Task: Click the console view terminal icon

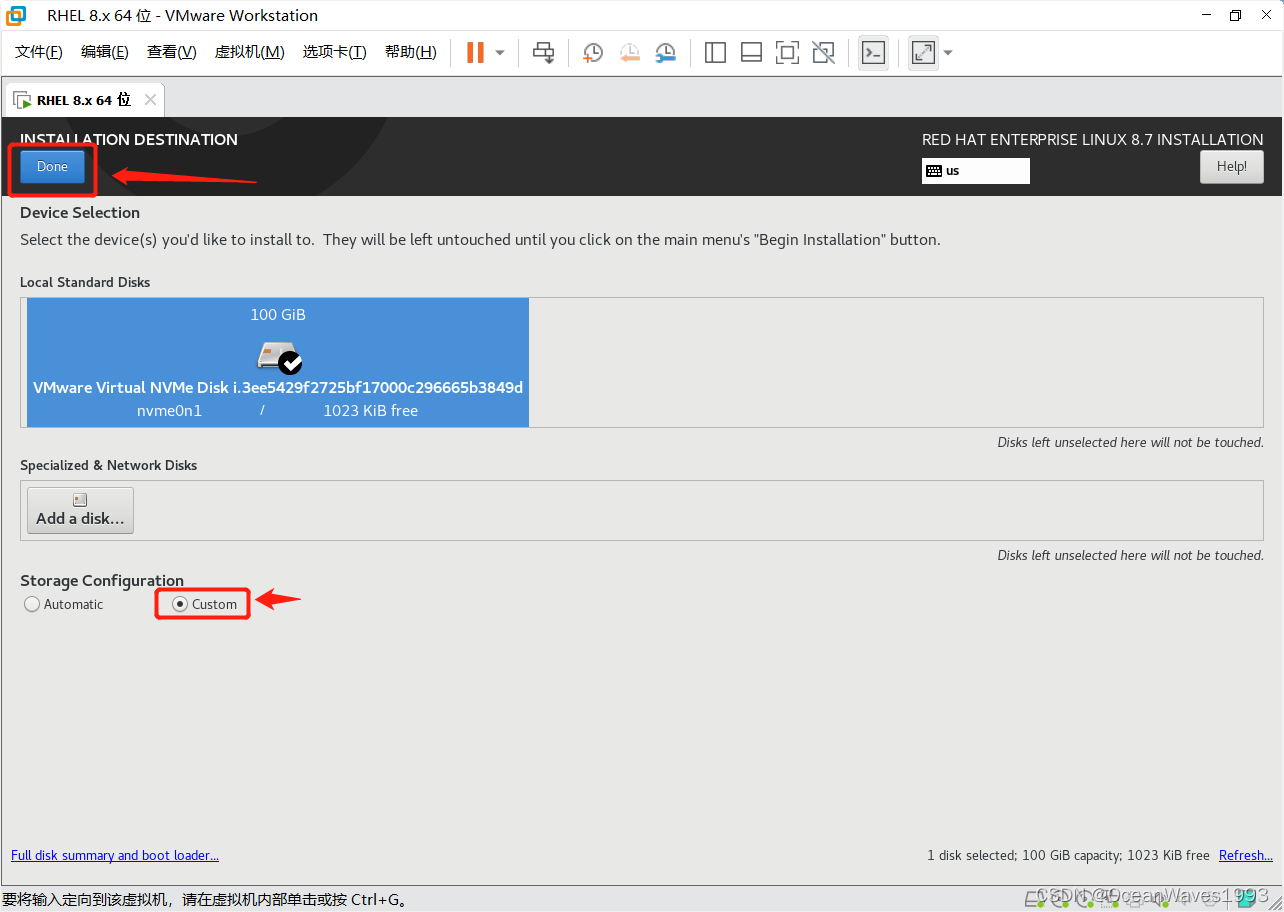Action: (x=873, y=53)
